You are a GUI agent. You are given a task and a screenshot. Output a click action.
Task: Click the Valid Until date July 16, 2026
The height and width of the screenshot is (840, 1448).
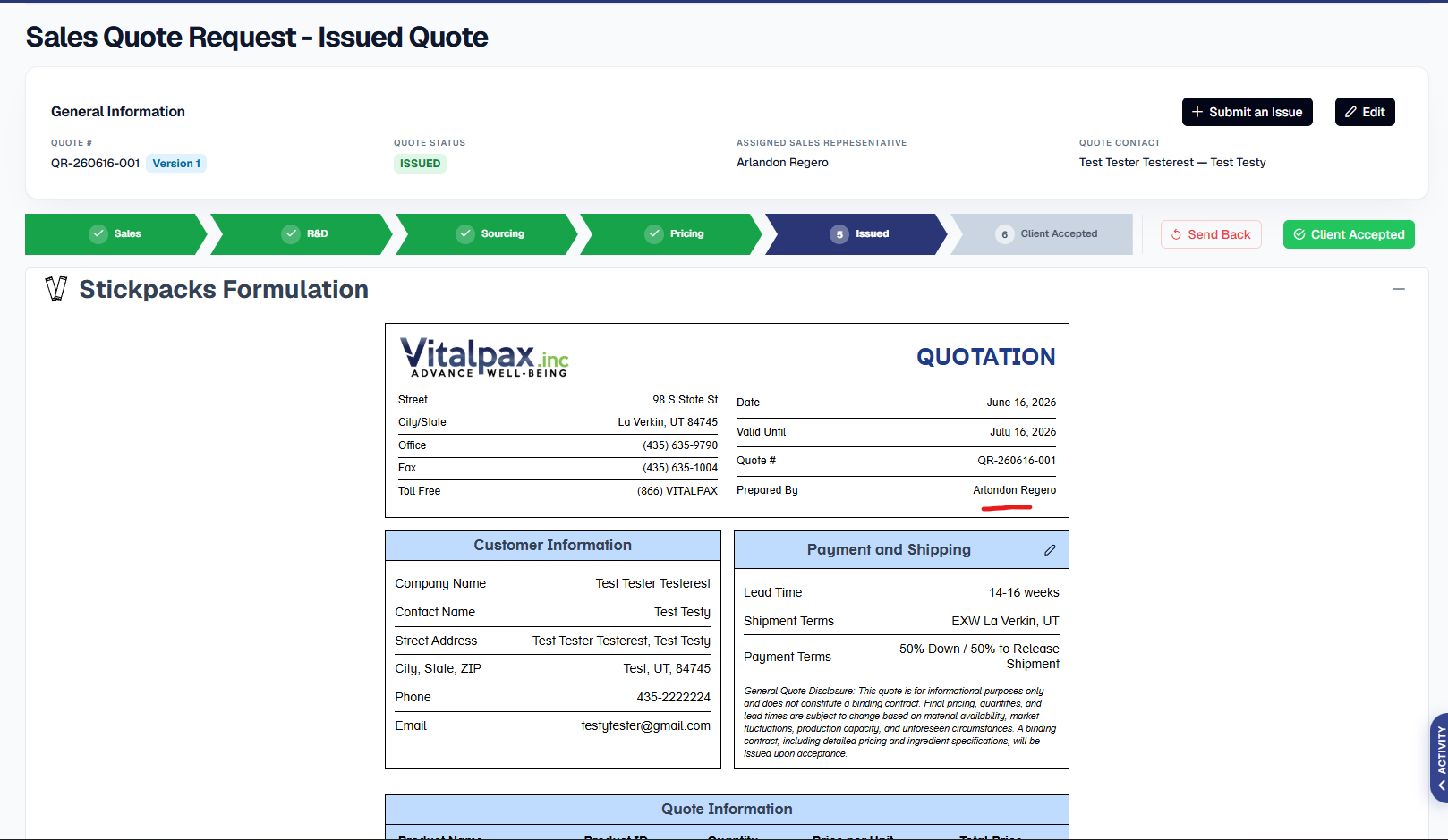tap(1023, 432)
